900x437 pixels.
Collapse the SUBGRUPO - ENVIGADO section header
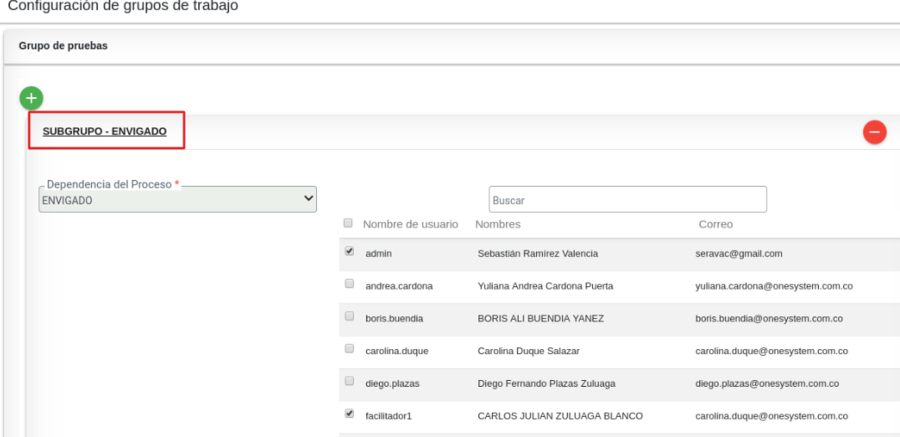(111, 131)
